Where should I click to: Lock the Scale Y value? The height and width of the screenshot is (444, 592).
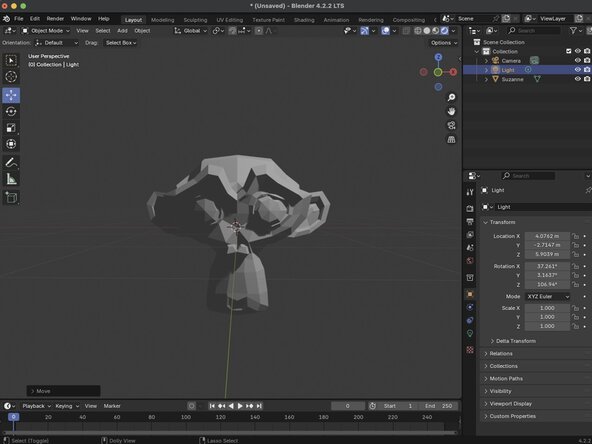(x=575, y=317)
